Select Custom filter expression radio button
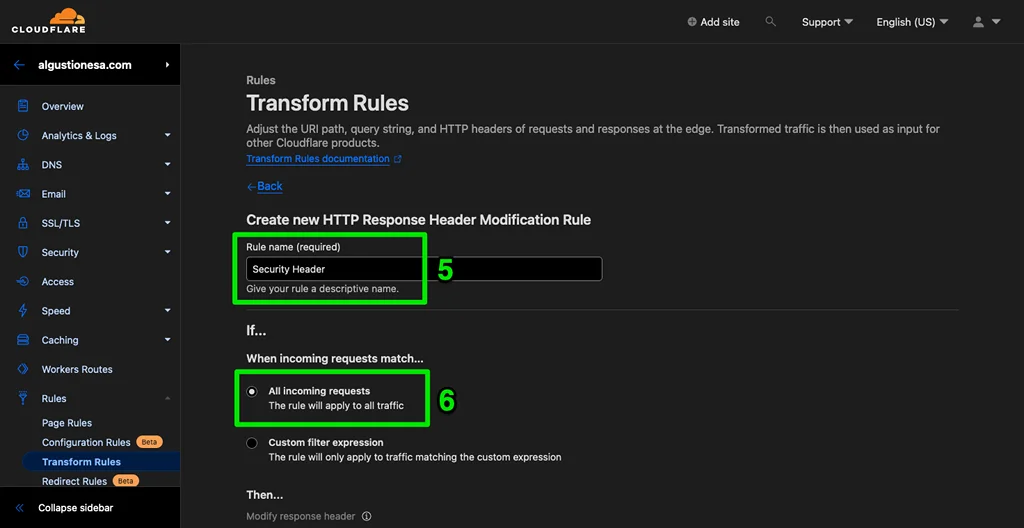Image resolution: width=1024 pixels, height=528 pixels. pyautogui.click(x=252, y=443)
